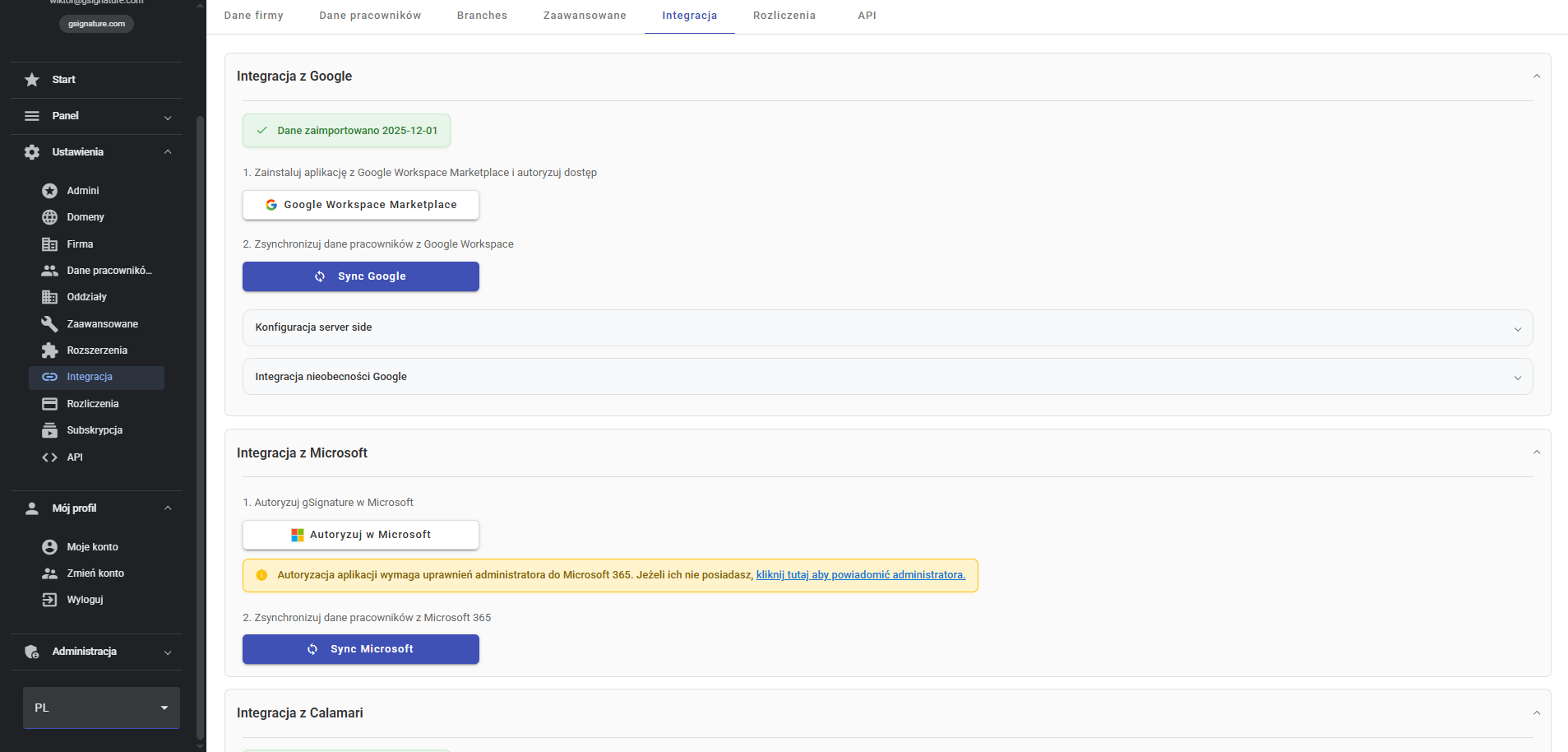Click the Firma building icon
1568x752 pixels.
point(50,244)
